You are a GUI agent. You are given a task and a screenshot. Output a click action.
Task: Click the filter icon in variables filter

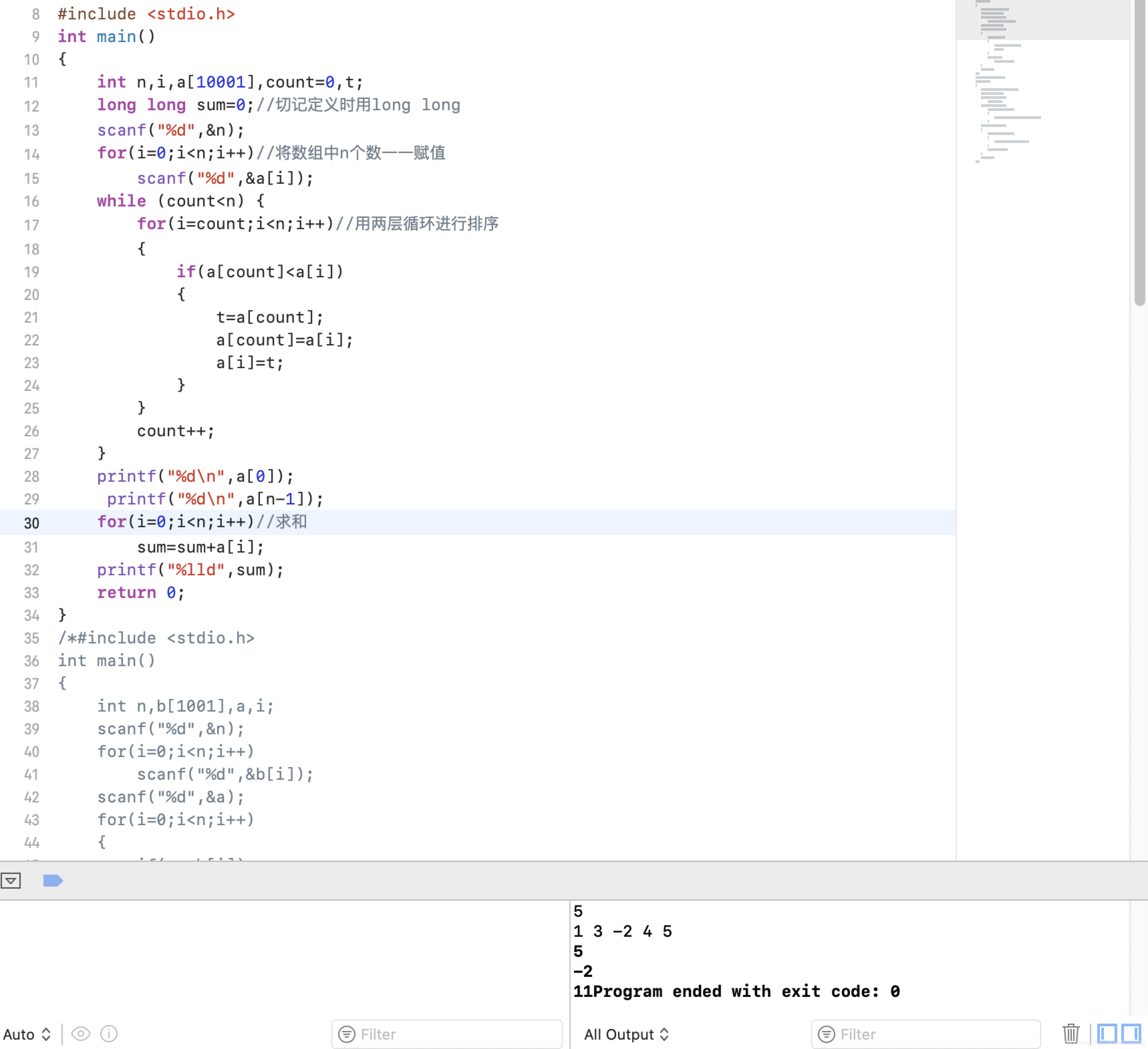[x=346, y=1034]
